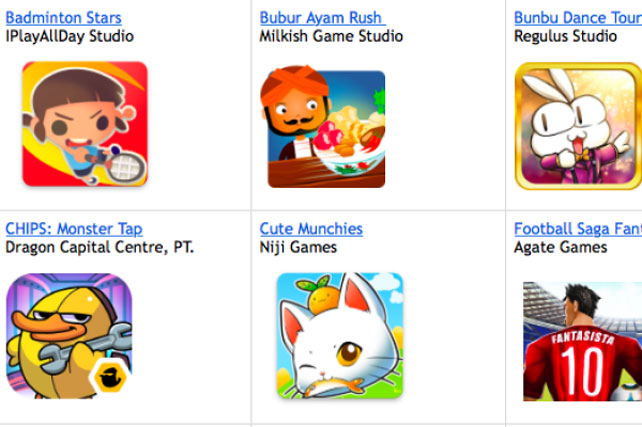The image size is (642, 427).
Task: Select the Agate Games developer text
Action: tap(561, 248)
